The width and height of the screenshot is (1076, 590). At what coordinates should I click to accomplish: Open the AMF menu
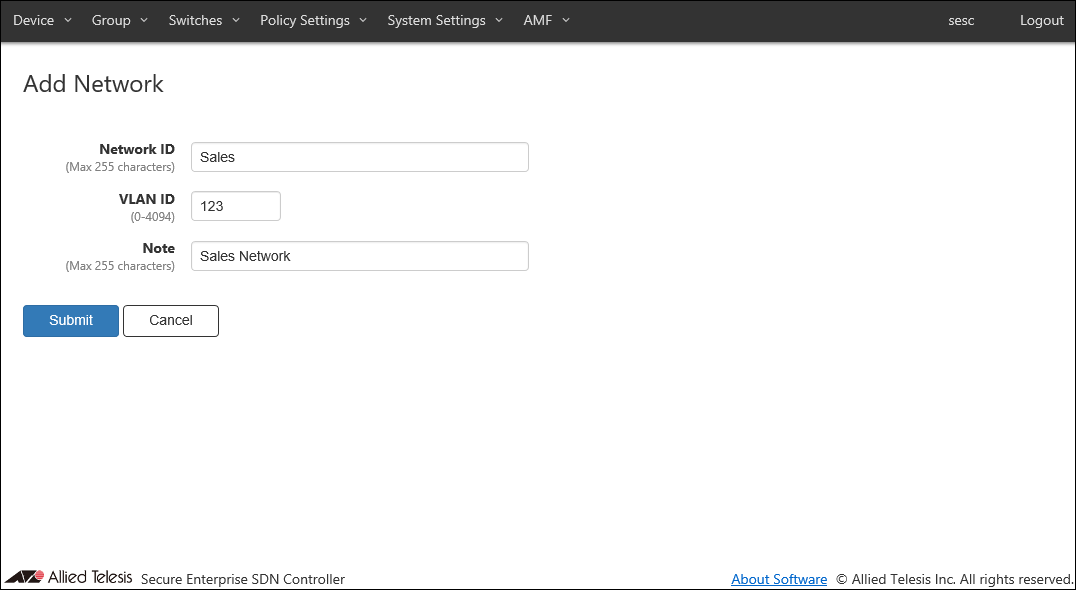click(x=546, y=20)
